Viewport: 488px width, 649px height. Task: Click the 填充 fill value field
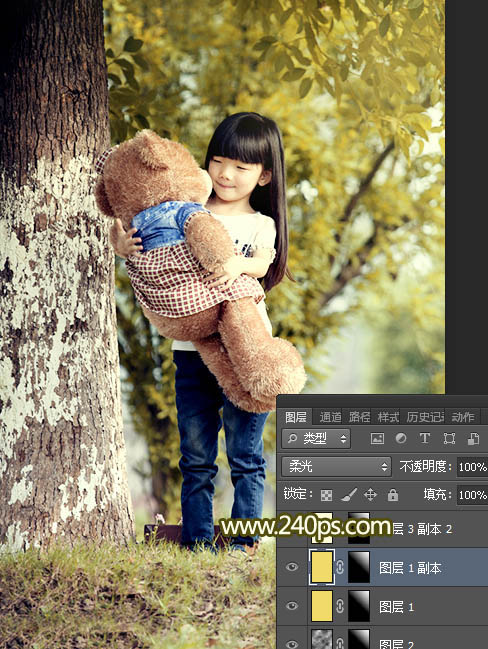(x=472, y=495)
